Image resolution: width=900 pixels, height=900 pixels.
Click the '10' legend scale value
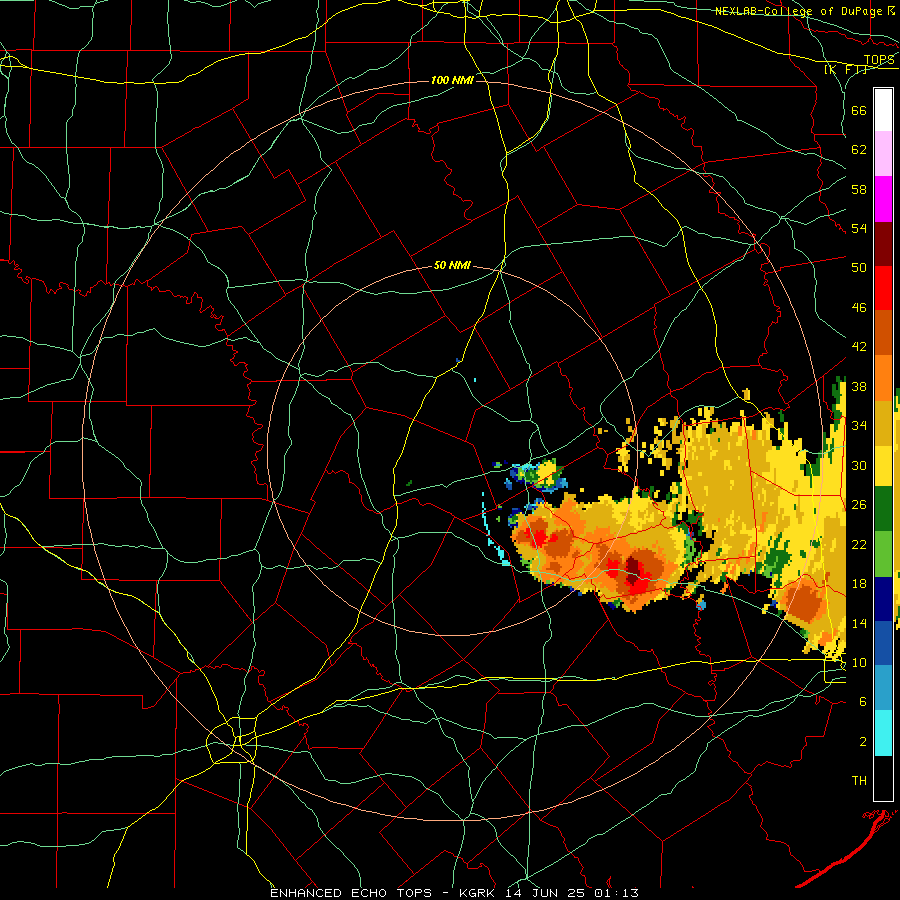[x=859, y=662]
